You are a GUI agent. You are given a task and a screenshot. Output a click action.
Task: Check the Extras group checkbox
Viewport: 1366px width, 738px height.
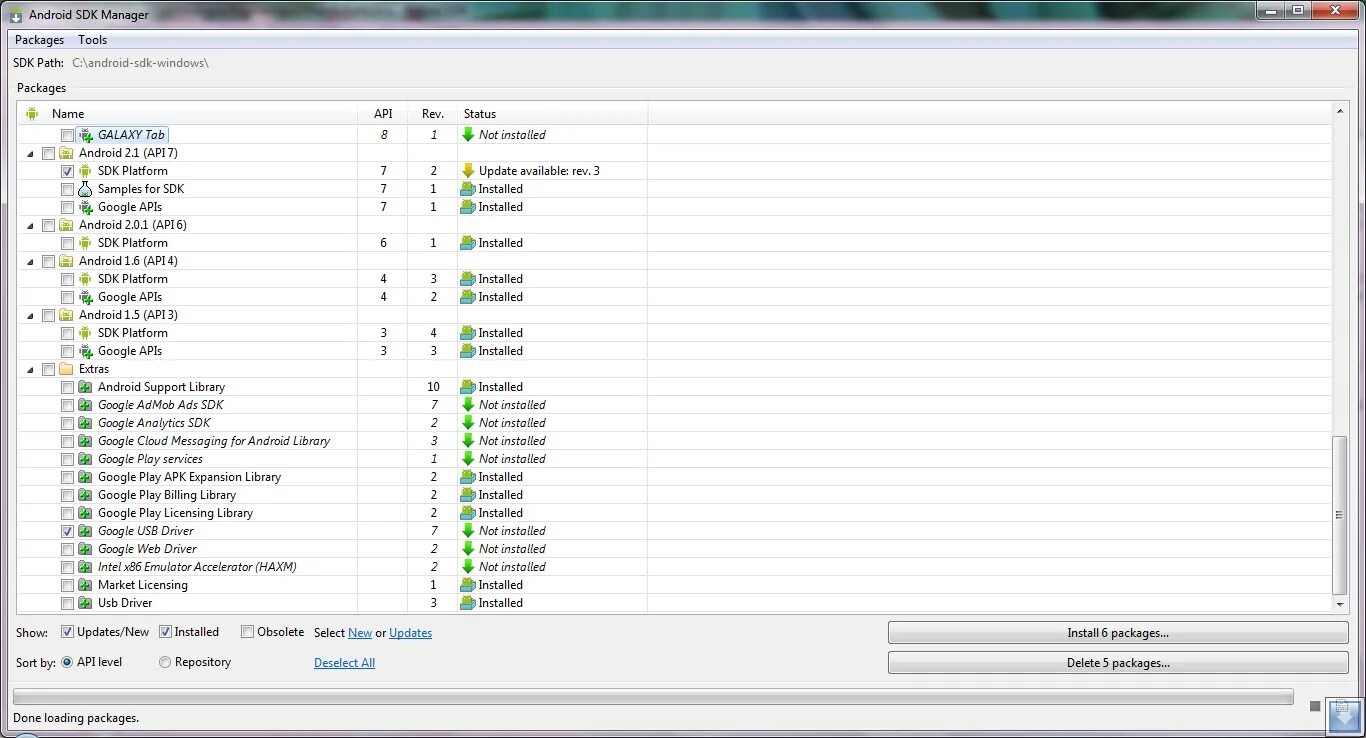pos(48,369)
